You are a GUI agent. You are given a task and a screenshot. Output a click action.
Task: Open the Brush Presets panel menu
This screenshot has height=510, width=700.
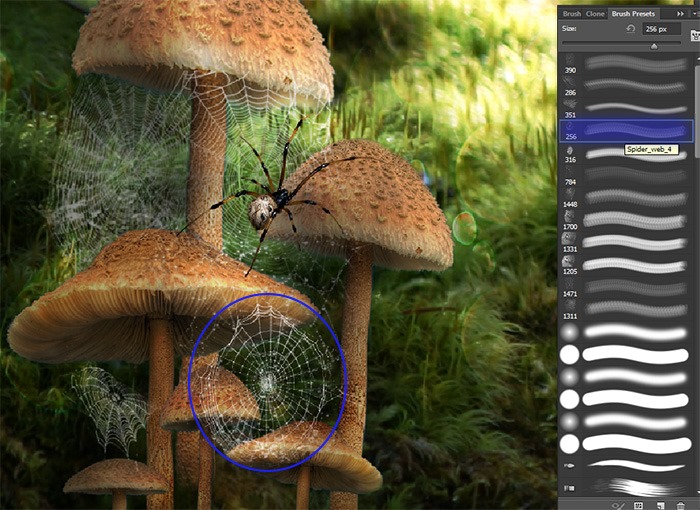[696, 14]
